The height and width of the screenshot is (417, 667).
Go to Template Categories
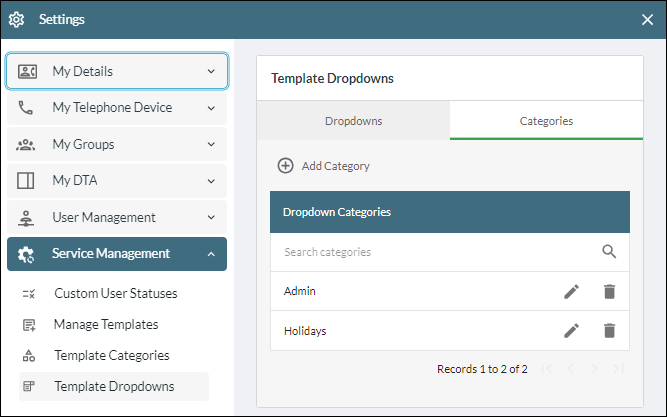click(111, 355)
